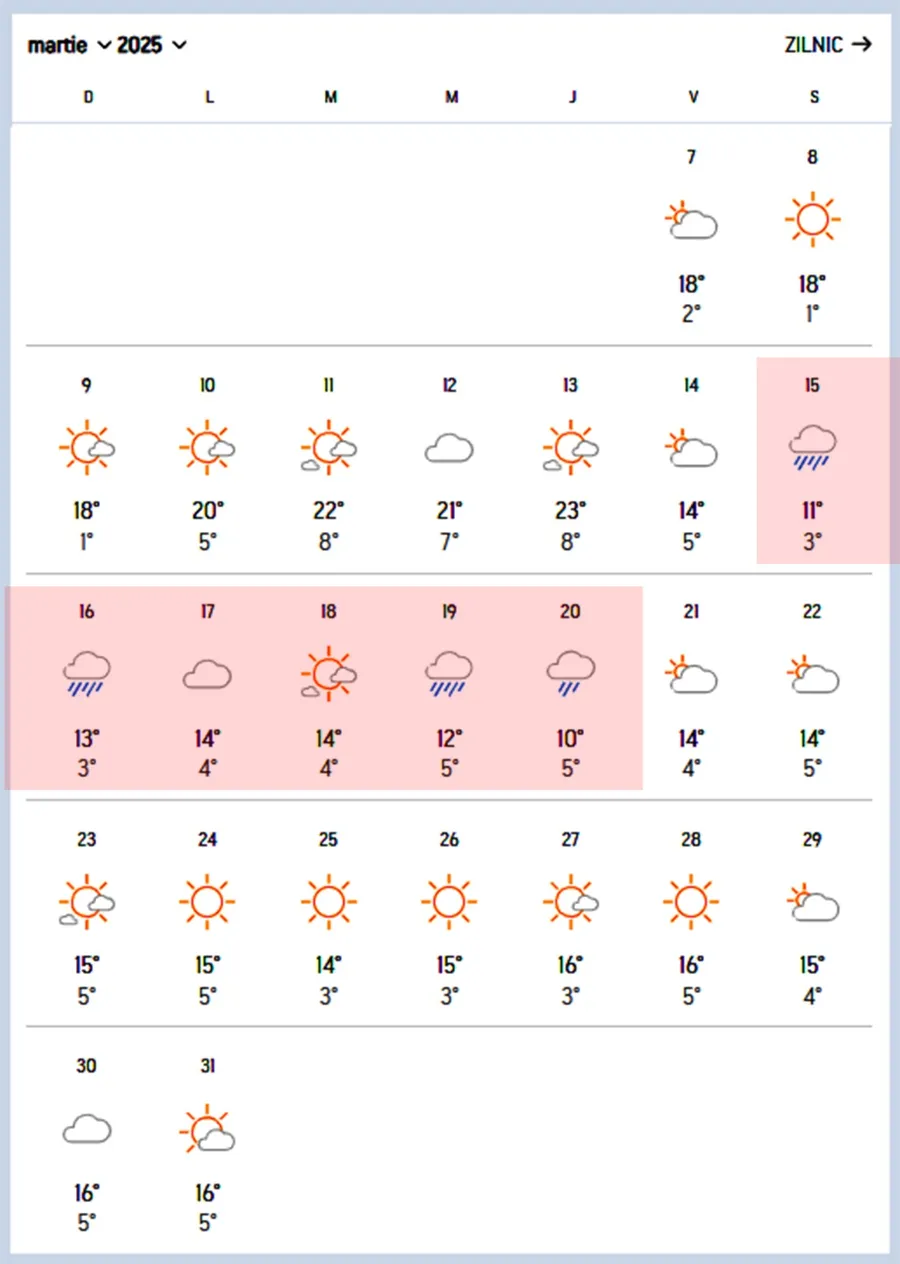The width and height of the screenshot is (900, 1264).
Task: Select the sunny weather icon on March 26
Action: click(448, 900)
